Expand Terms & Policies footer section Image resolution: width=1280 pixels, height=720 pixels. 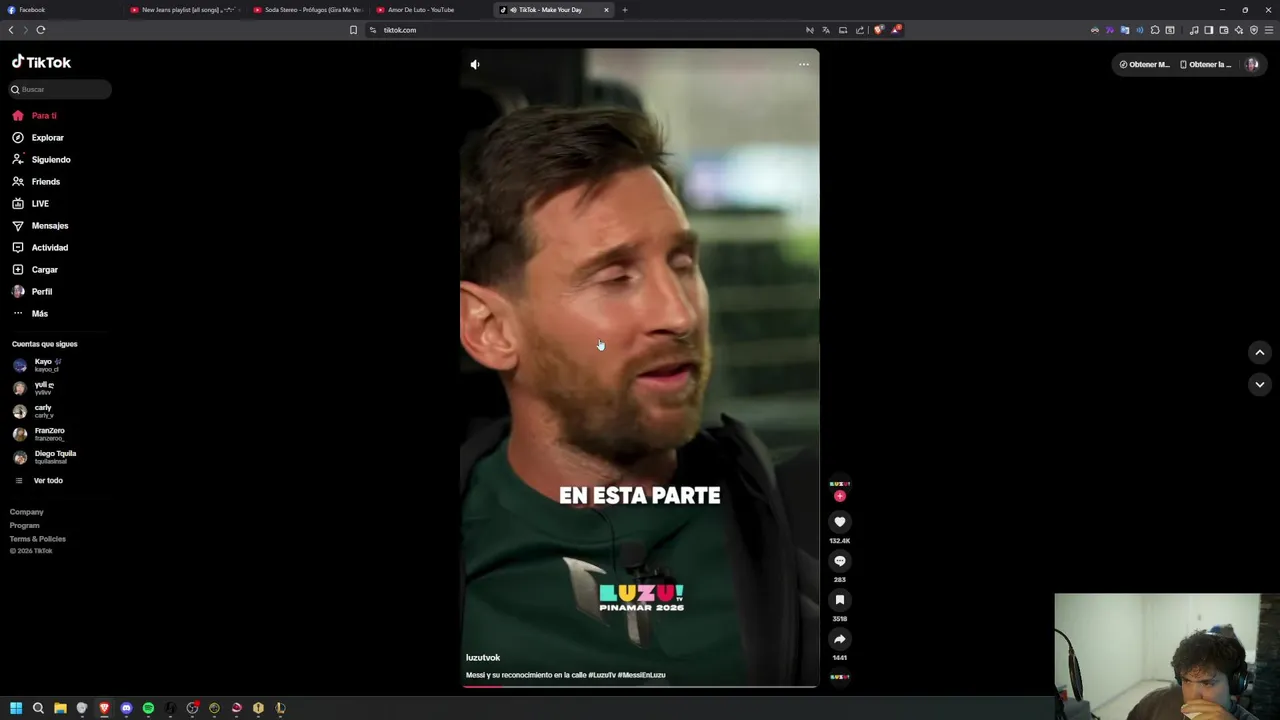(38, 539)
